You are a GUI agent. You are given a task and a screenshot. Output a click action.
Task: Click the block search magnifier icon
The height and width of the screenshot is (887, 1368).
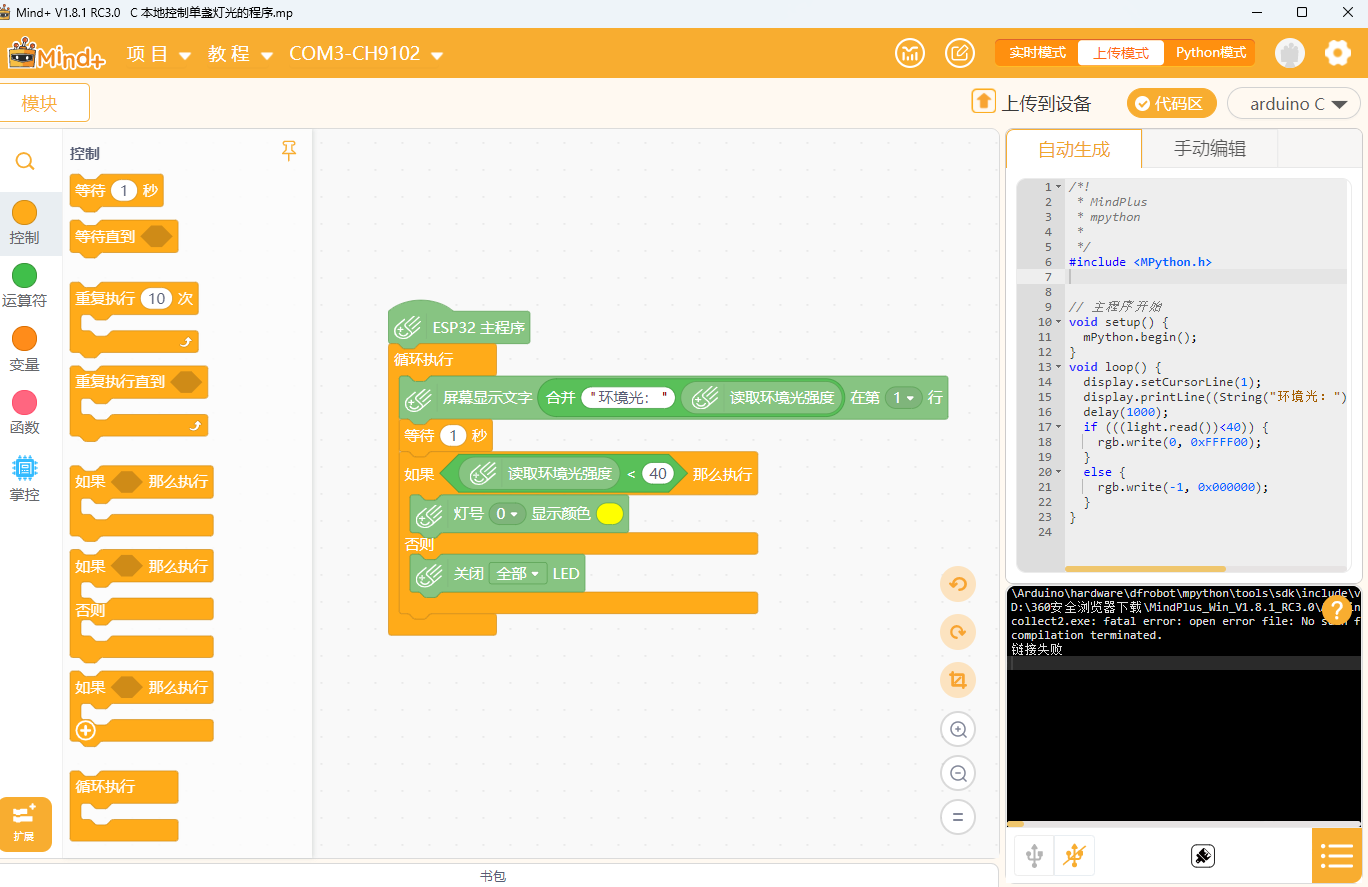(24, 161)
